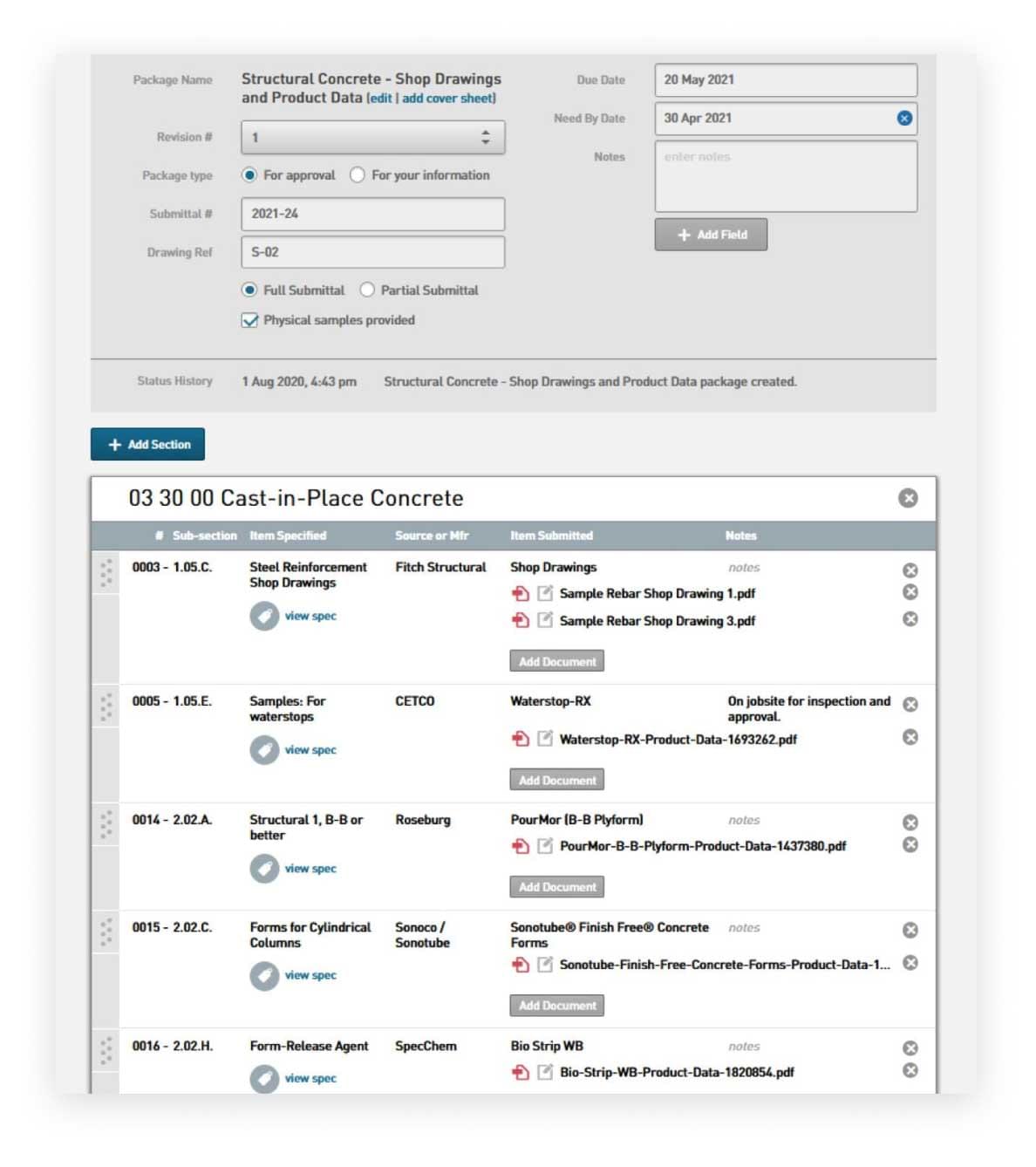The width and height of the screenshot is (1036, 1167).
Task: Delete Sample Rebar Shop Drawing 3.pdf document
Action: [910, 619]
